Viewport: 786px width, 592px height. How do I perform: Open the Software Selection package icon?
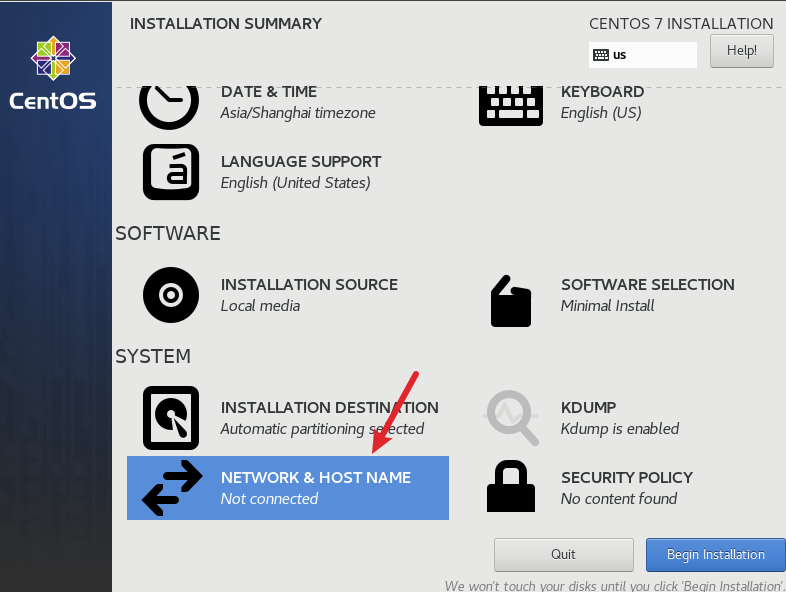511,301
